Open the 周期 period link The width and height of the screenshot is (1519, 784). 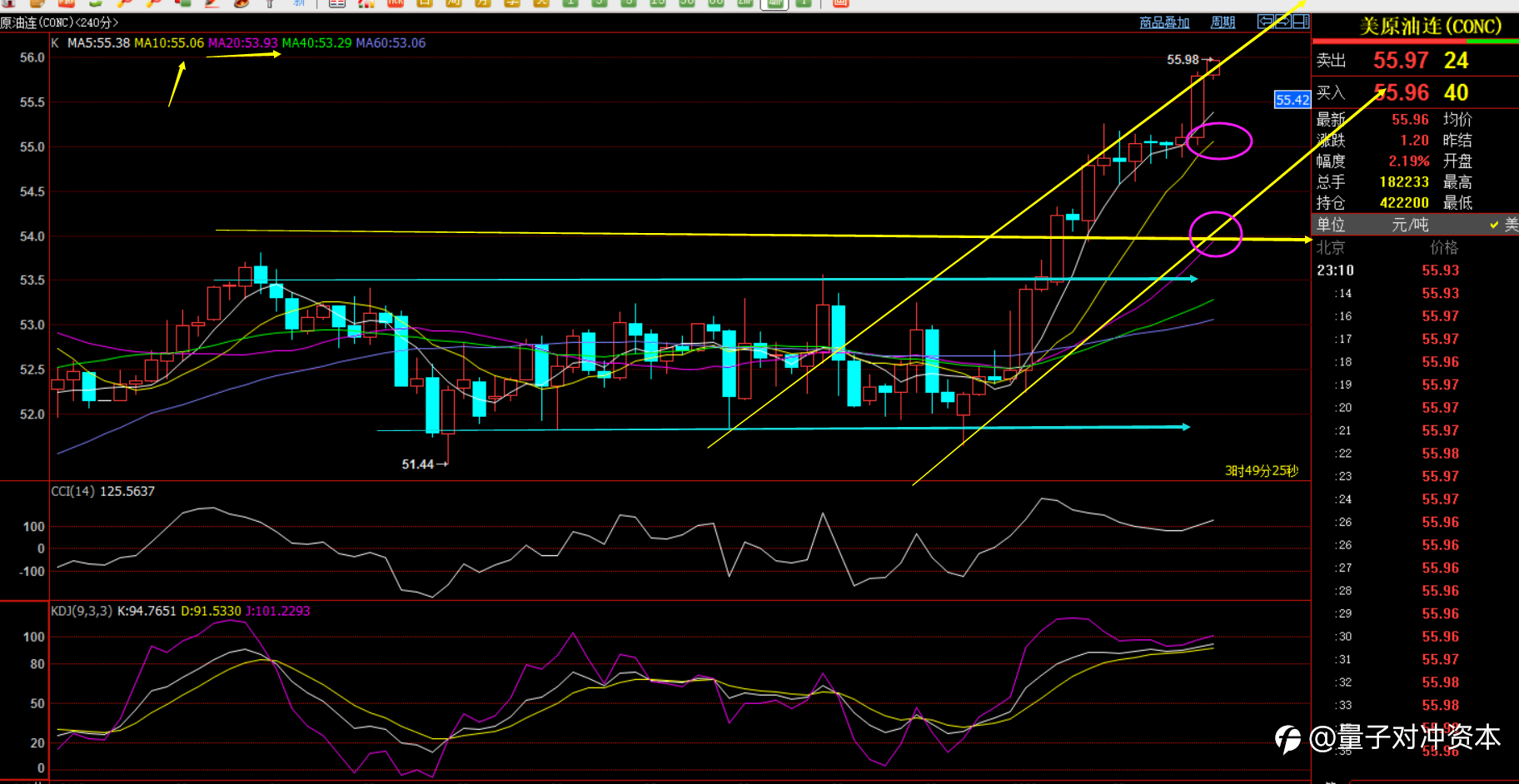pos(1223,22)
